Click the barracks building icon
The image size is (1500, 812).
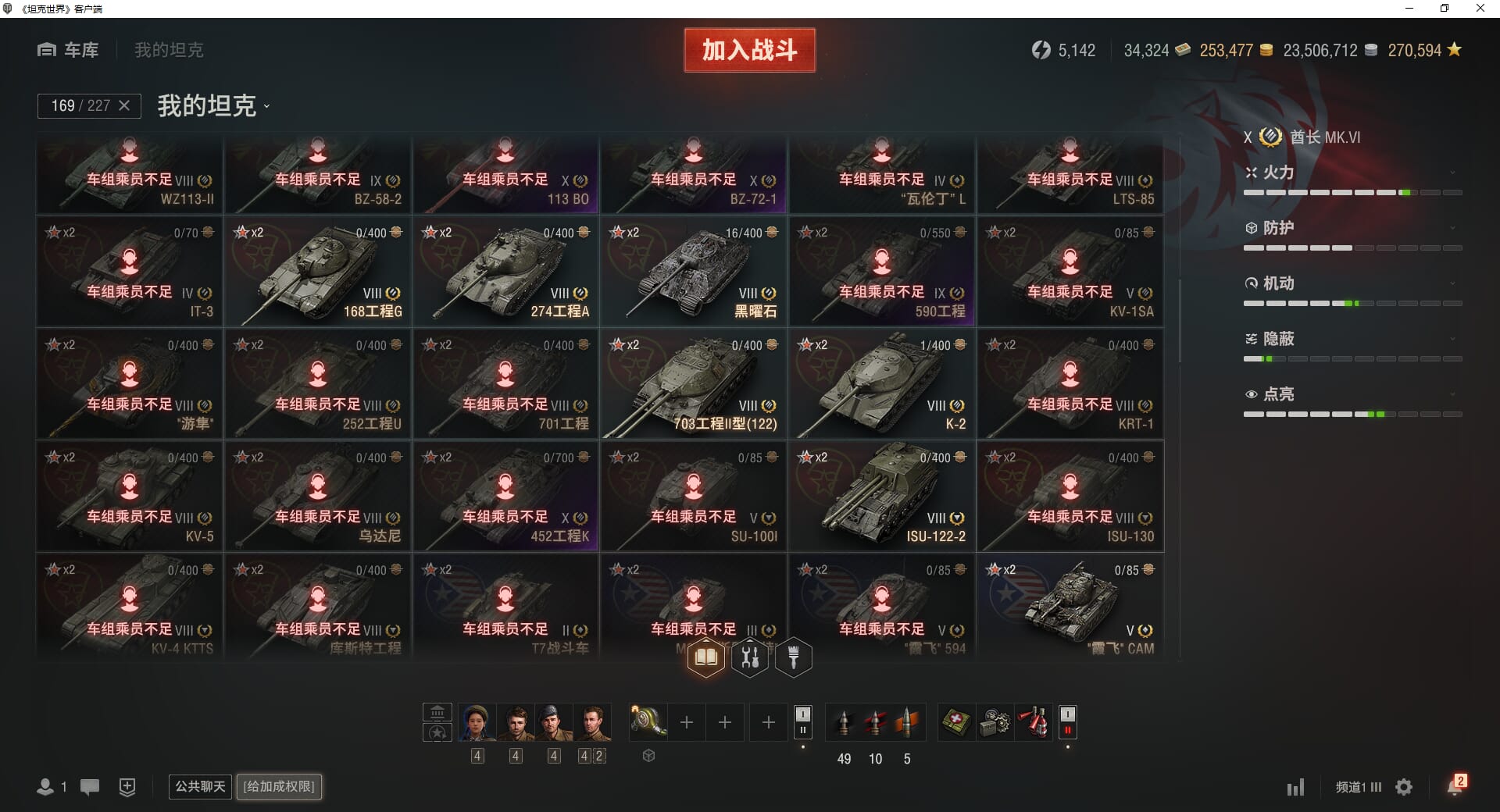[437, 712]
